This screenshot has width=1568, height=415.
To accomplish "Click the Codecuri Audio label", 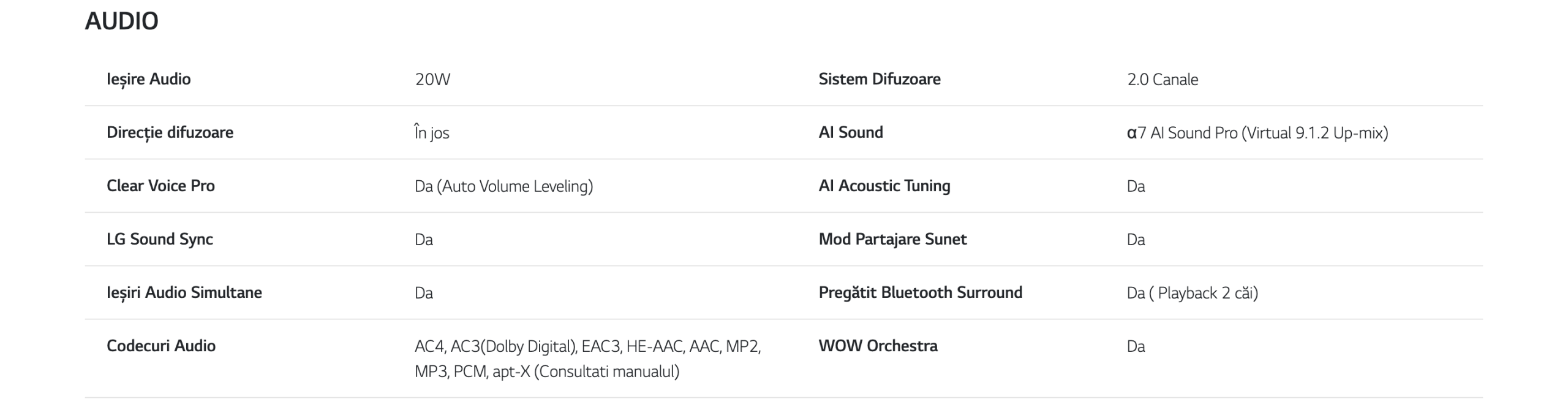I will tap(160, 346).
